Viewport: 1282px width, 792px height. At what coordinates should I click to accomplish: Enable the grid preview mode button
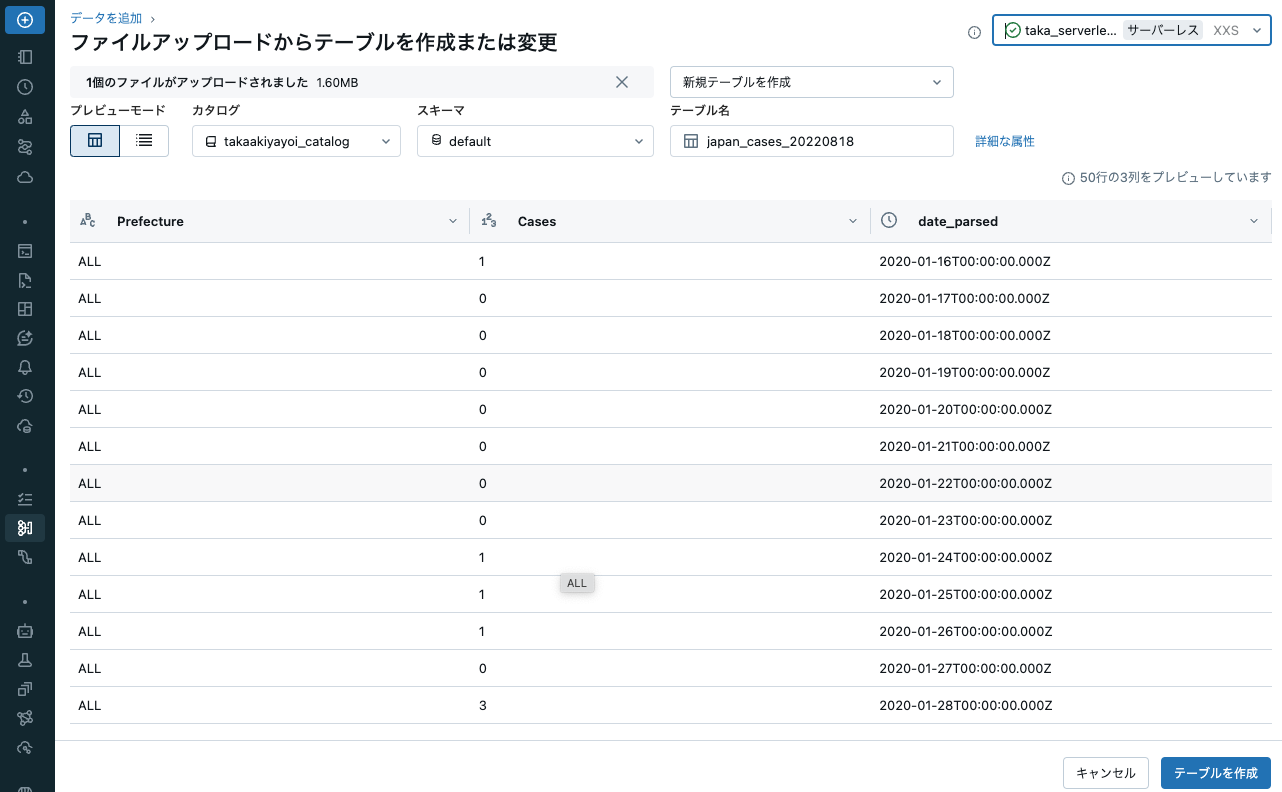pyautogui.click(x=95, y=141)
